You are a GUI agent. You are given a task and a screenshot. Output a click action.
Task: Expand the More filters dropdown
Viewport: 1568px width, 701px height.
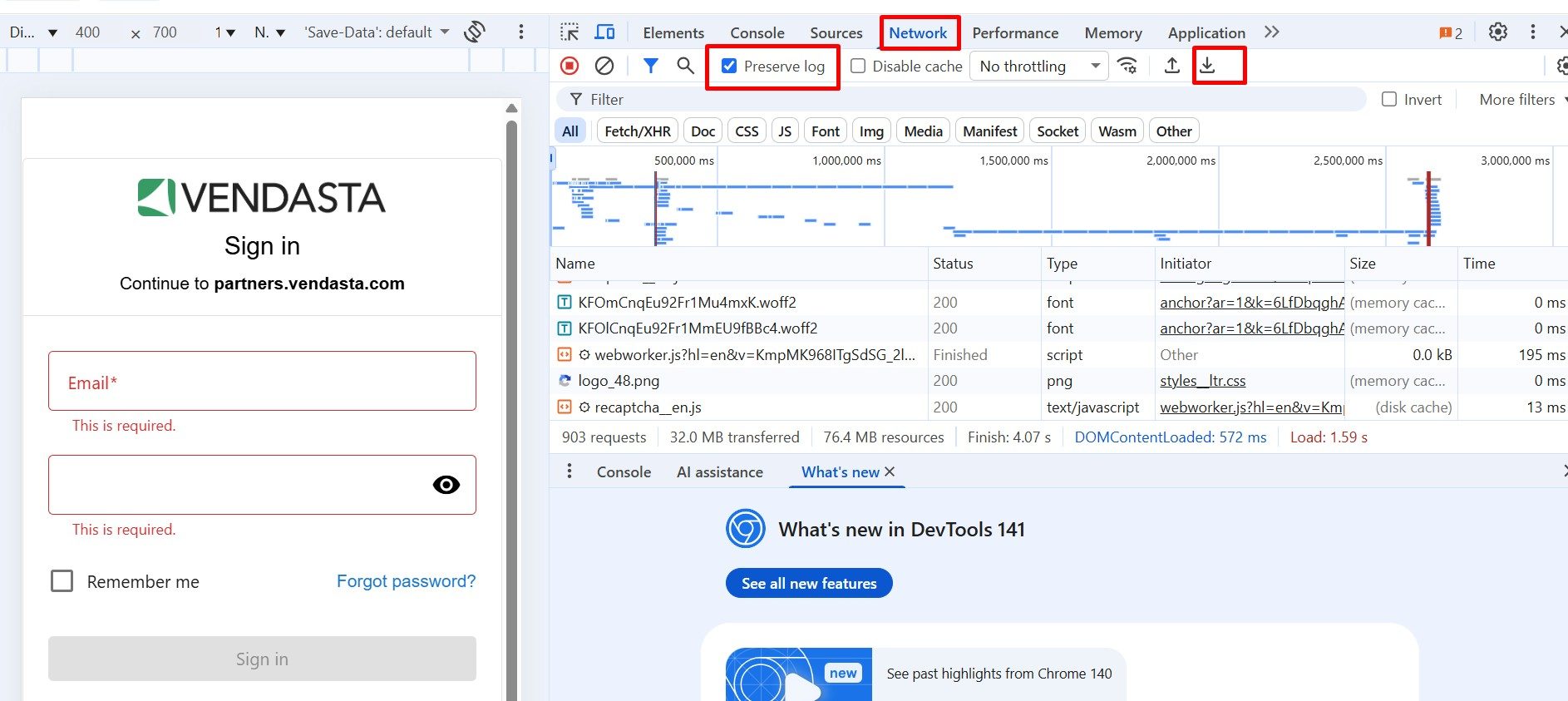tap(1523, 99)
